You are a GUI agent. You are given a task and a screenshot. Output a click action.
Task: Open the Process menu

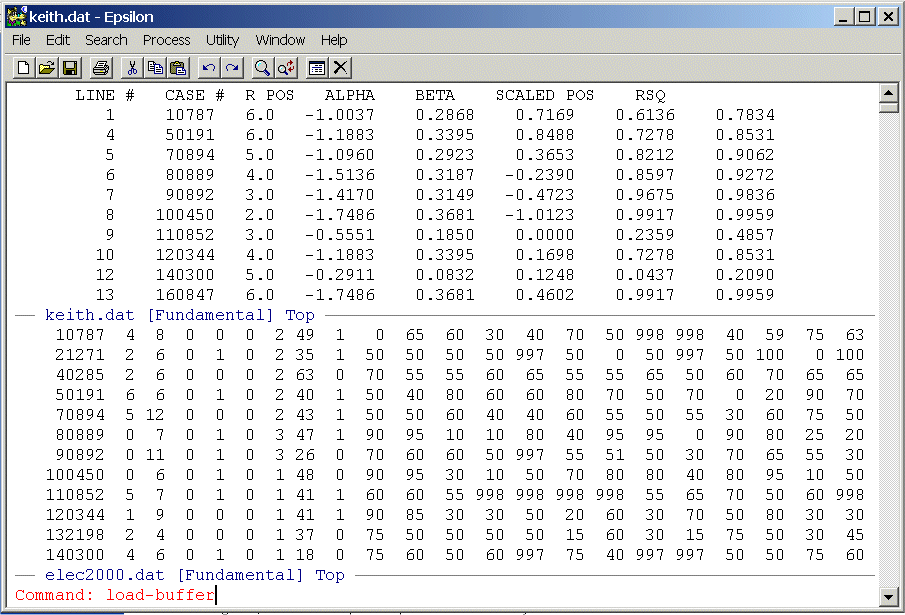[166, 40]
